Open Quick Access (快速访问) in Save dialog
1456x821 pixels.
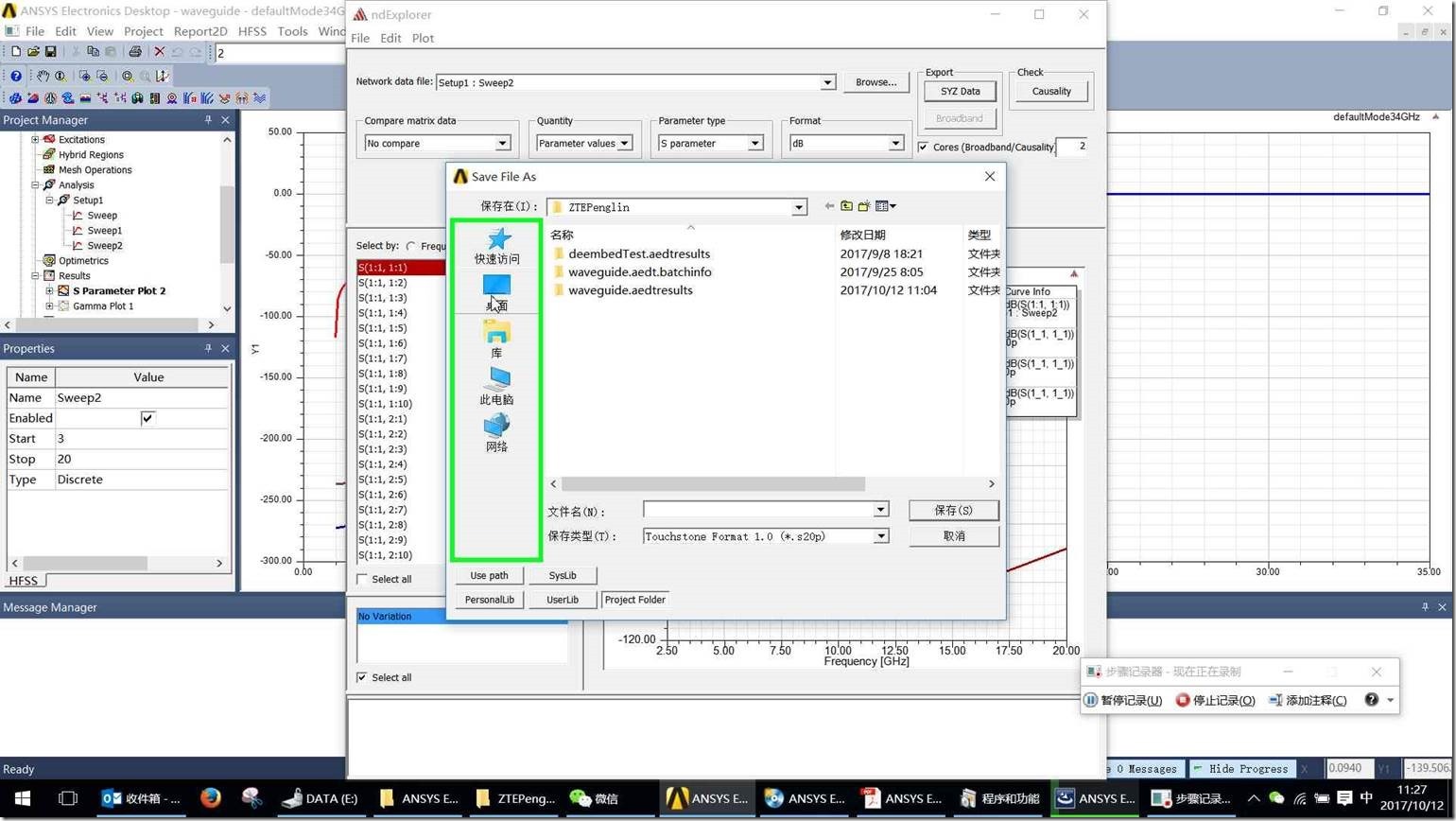tap(496, 246)
